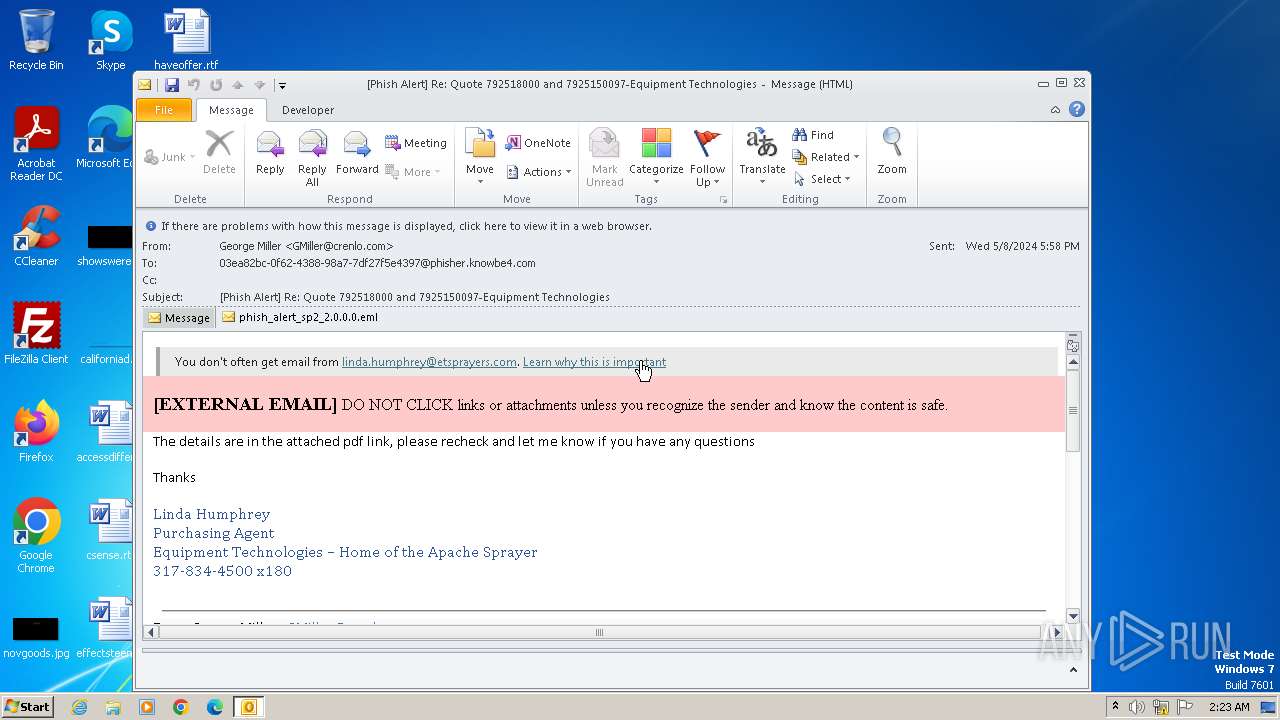This screenshot has width=1280, height=720.
Task: Expand the More respond options
Action: 413,172
